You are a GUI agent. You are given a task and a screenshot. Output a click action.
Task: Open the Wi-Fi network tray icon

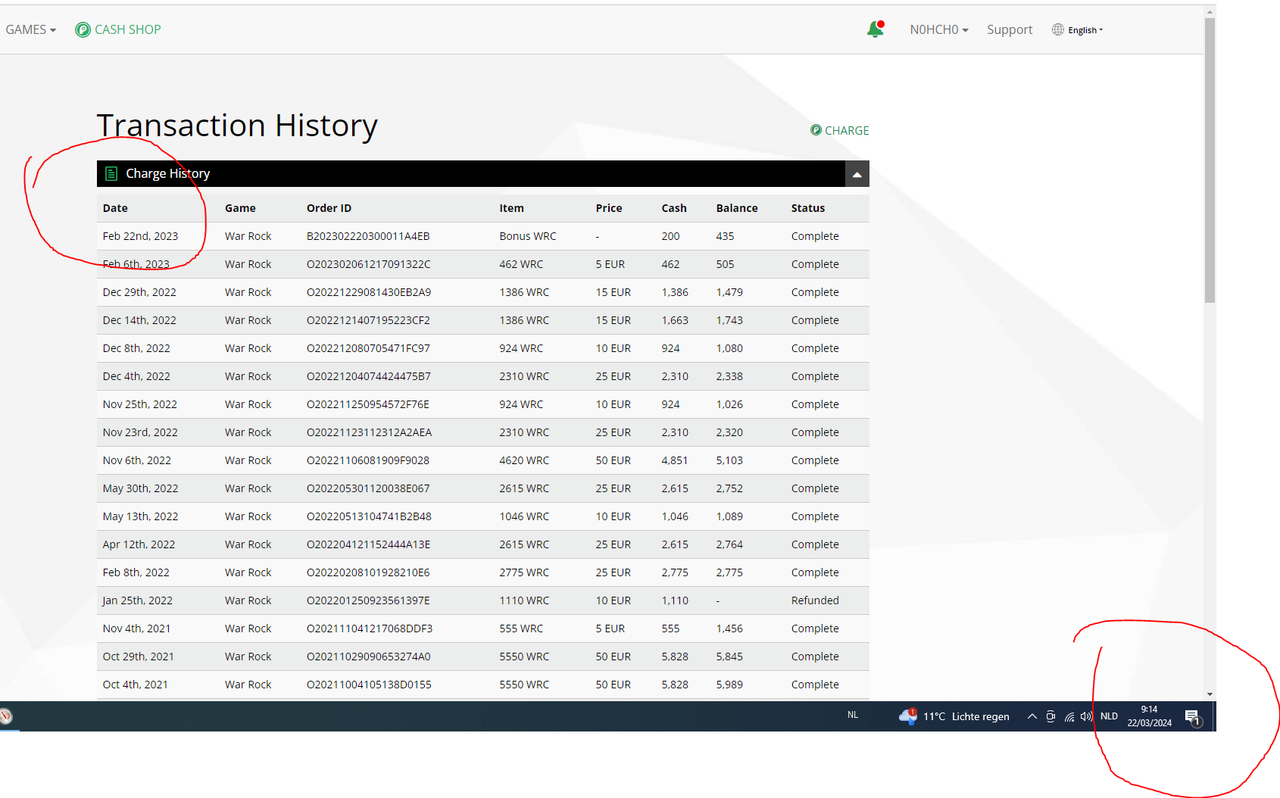(1069, 717)
